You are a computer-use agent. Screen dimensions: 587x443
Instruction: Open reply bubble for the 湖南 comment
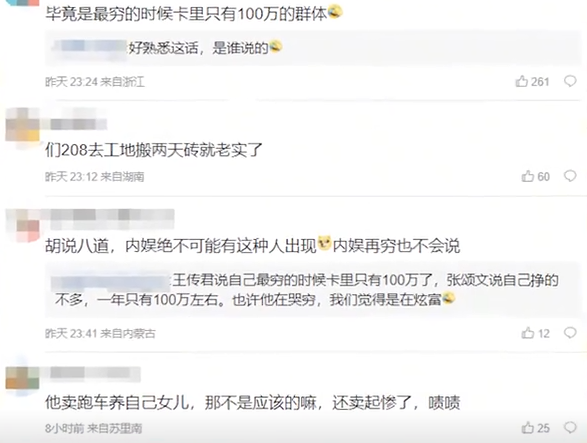click(x=570, y=176)
